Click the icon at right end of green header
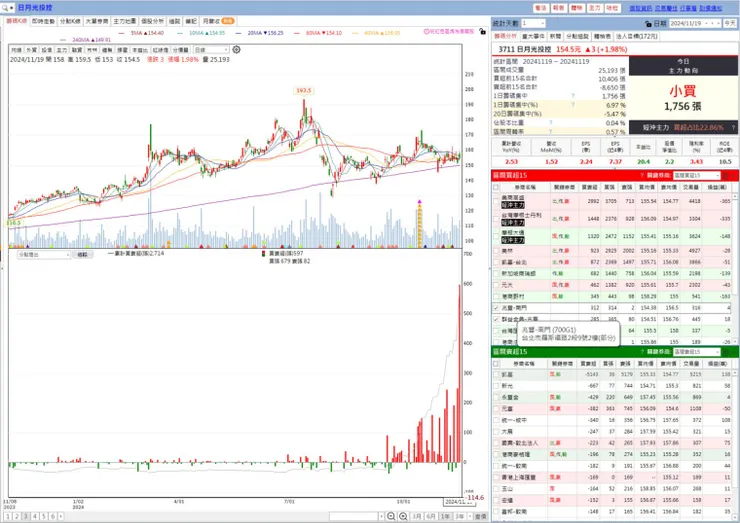 tap(726, 352)
